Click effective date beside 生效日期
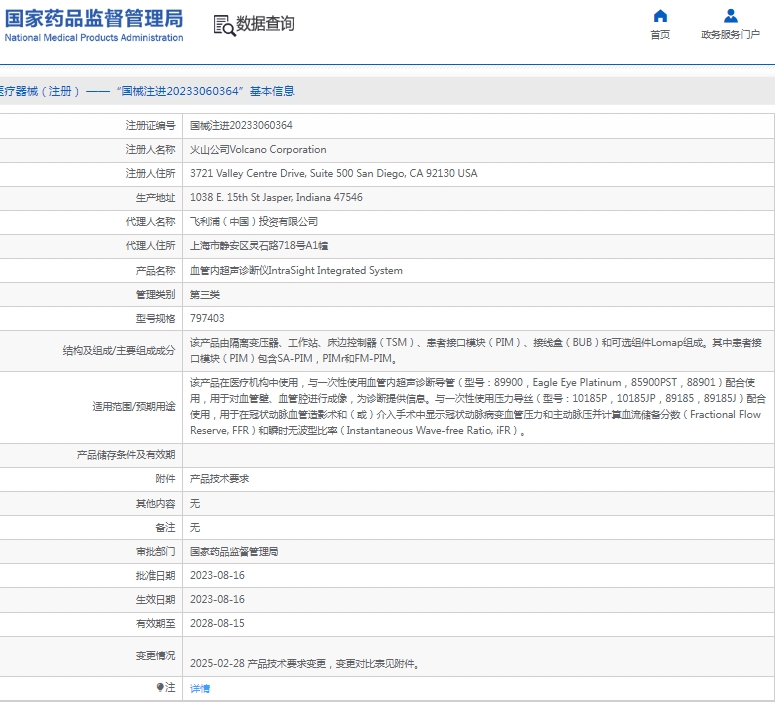Screen dimensions: 775x707 217,599
